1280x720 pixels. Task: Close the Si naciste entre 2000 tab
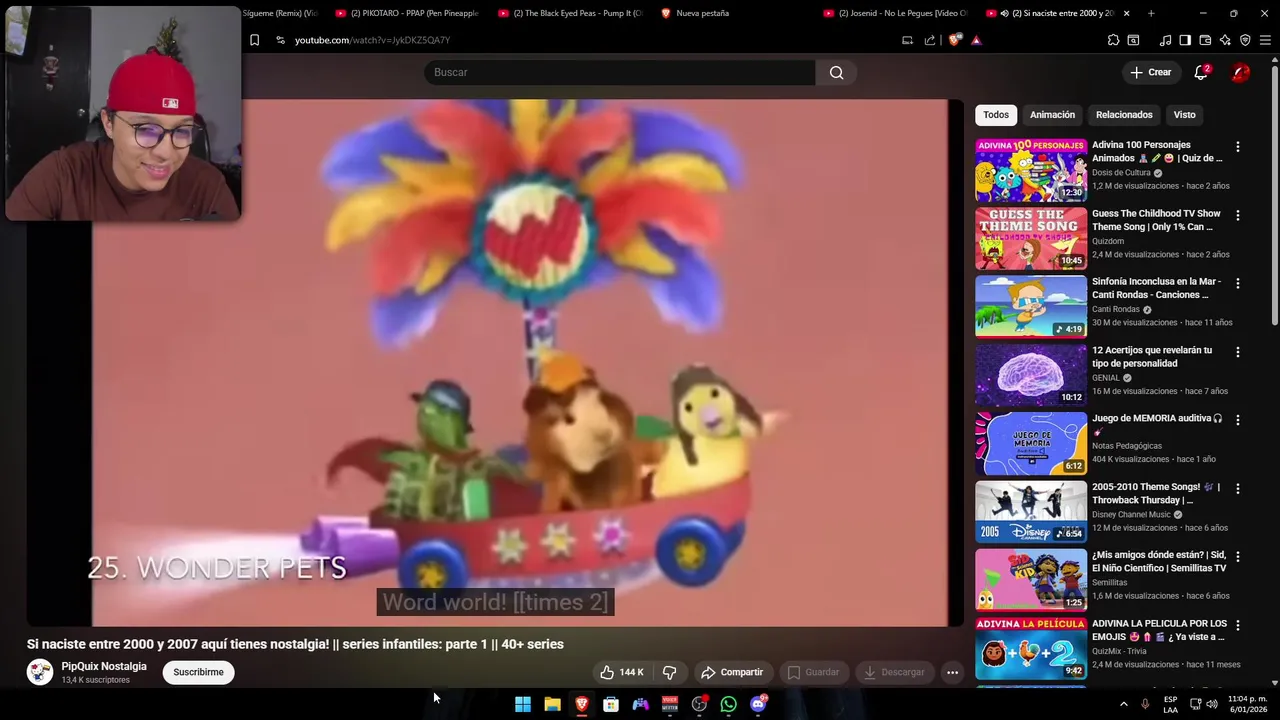(x=1126, y=13)
